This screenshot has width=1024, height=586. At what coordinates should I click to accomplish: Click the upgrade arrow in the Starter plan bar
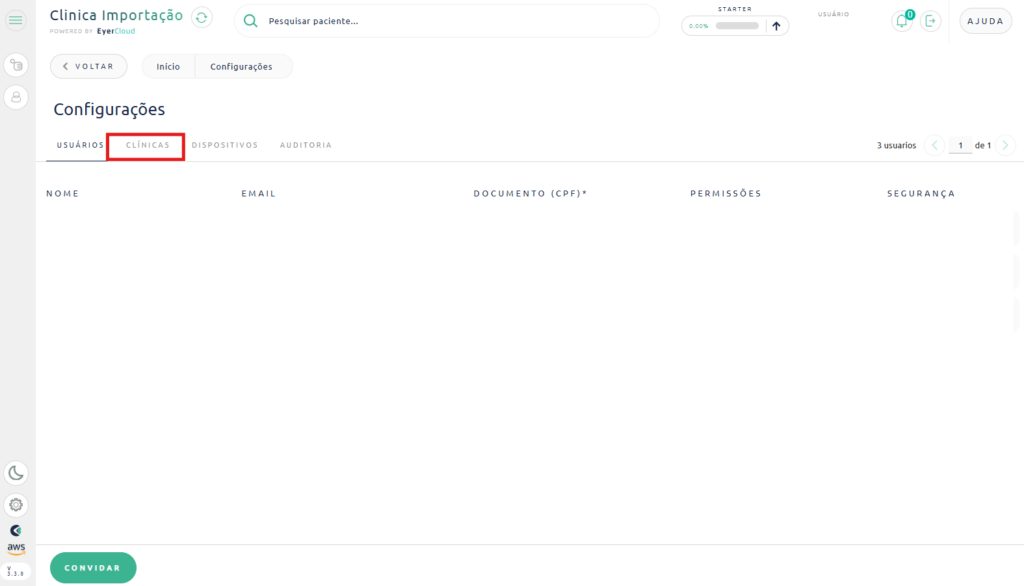coord(776,26)
